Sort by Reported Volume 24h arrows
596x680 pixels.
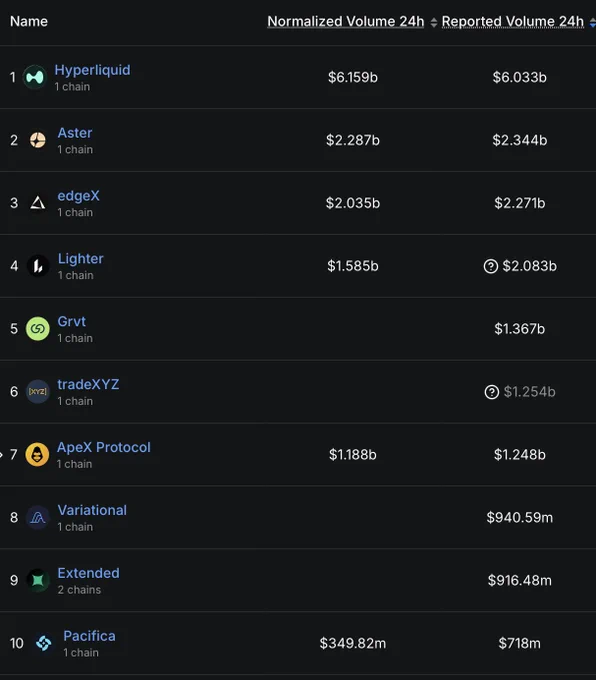(x=593, y=23)
